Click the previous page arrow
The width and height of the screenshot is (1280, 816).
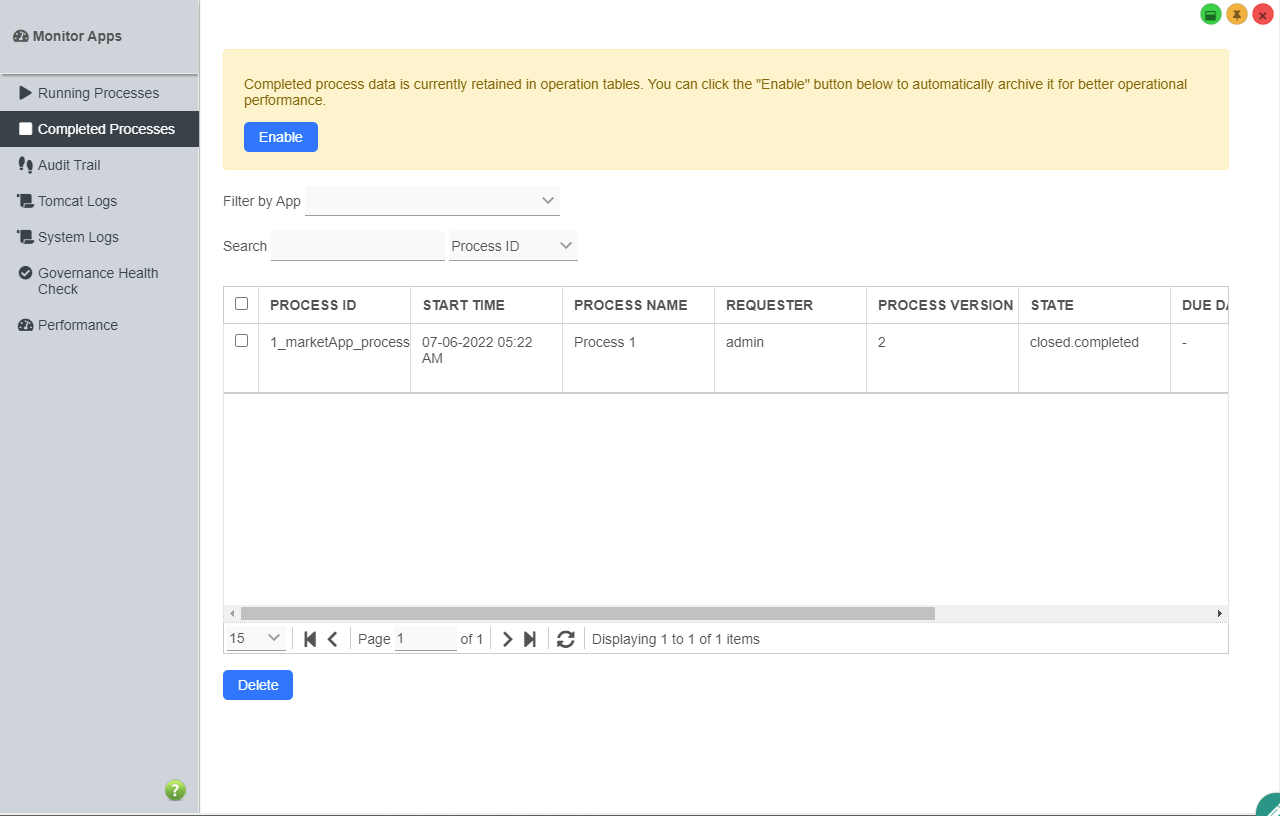[333, 639]
